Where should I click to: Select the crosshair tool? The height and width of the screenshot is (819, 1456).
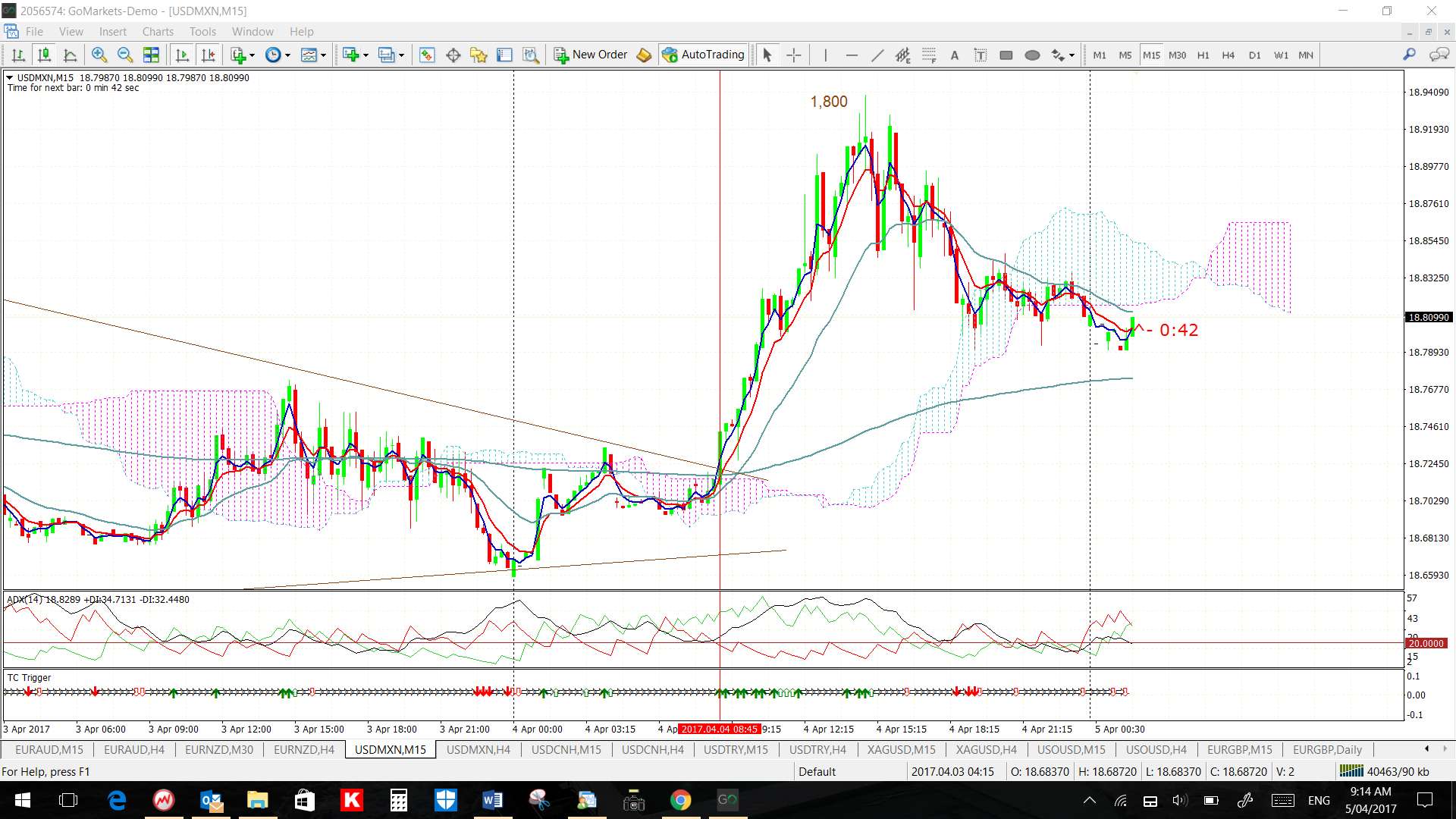coord(794,55)
